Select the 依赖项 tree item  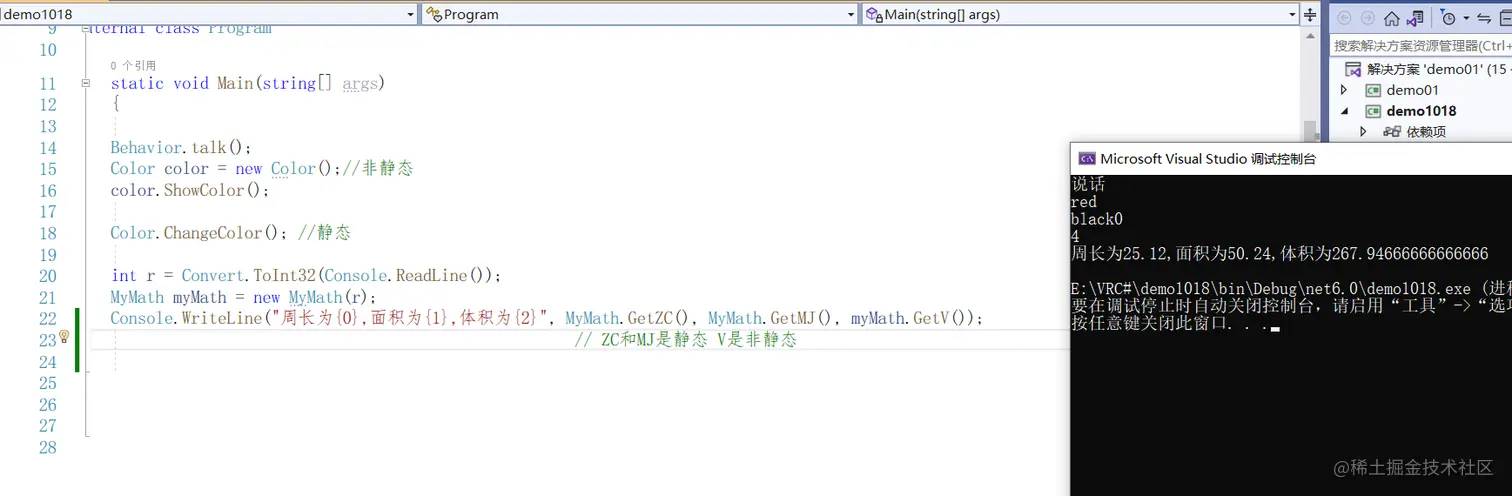1426,132
